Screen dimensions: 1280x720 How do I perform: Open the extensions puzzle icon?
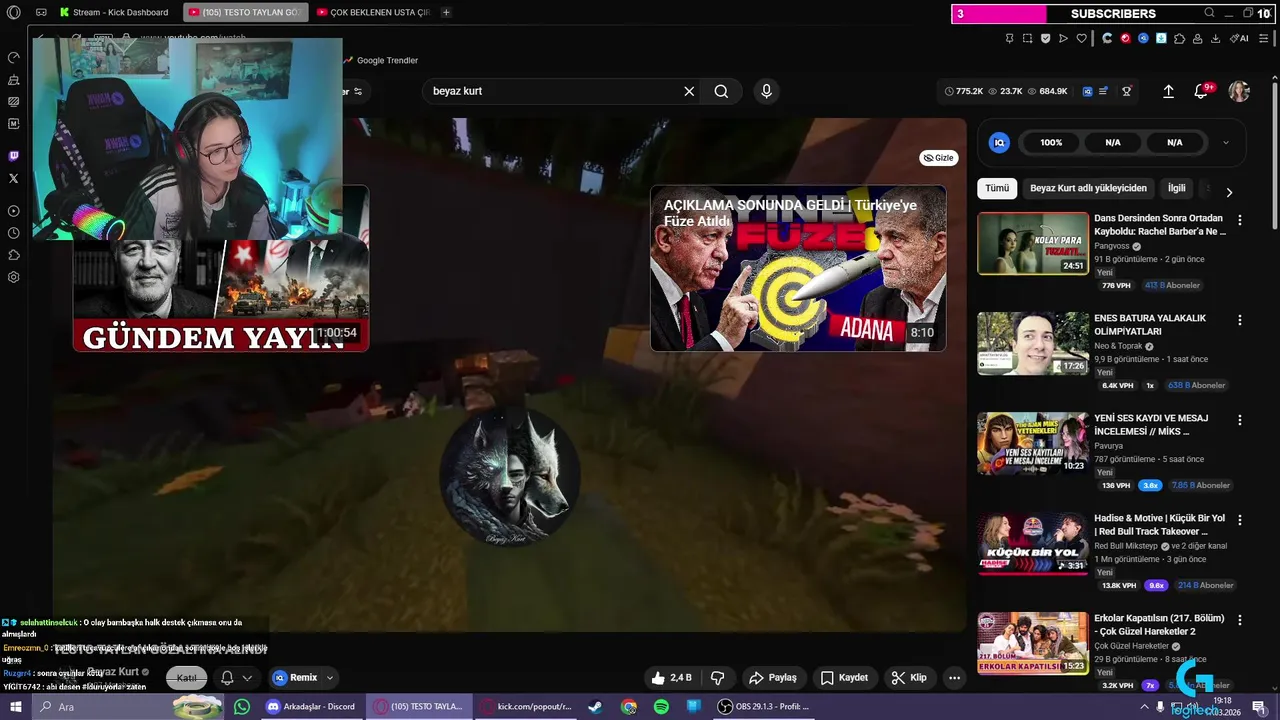click(x=1179, y=38)
